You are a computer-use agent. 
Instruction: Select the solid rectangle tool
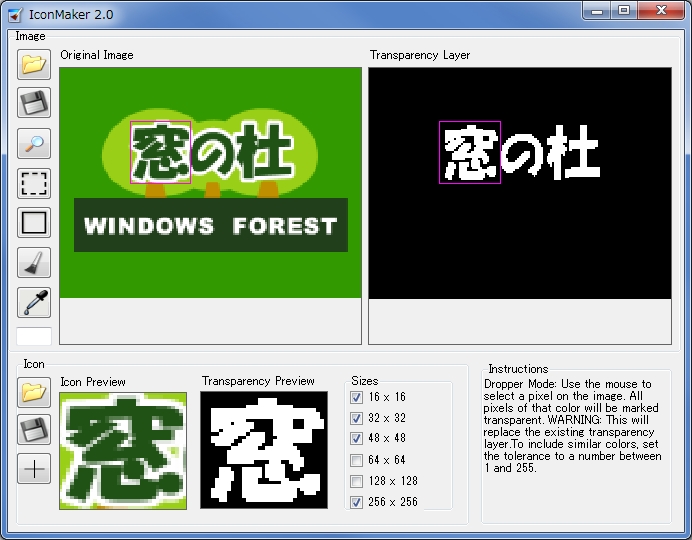coord(34,222)
